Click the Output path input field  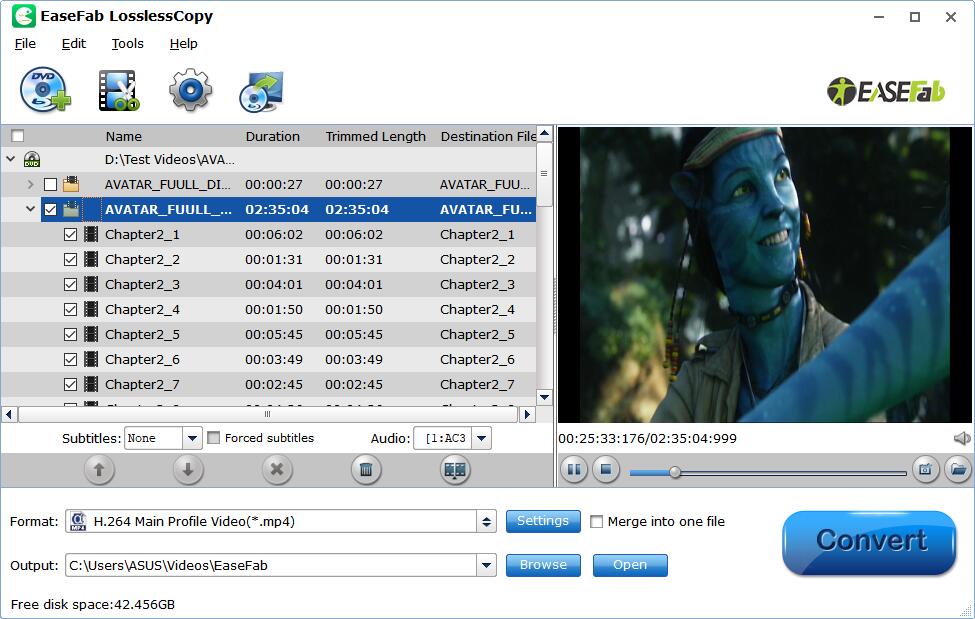click(272, 565)
